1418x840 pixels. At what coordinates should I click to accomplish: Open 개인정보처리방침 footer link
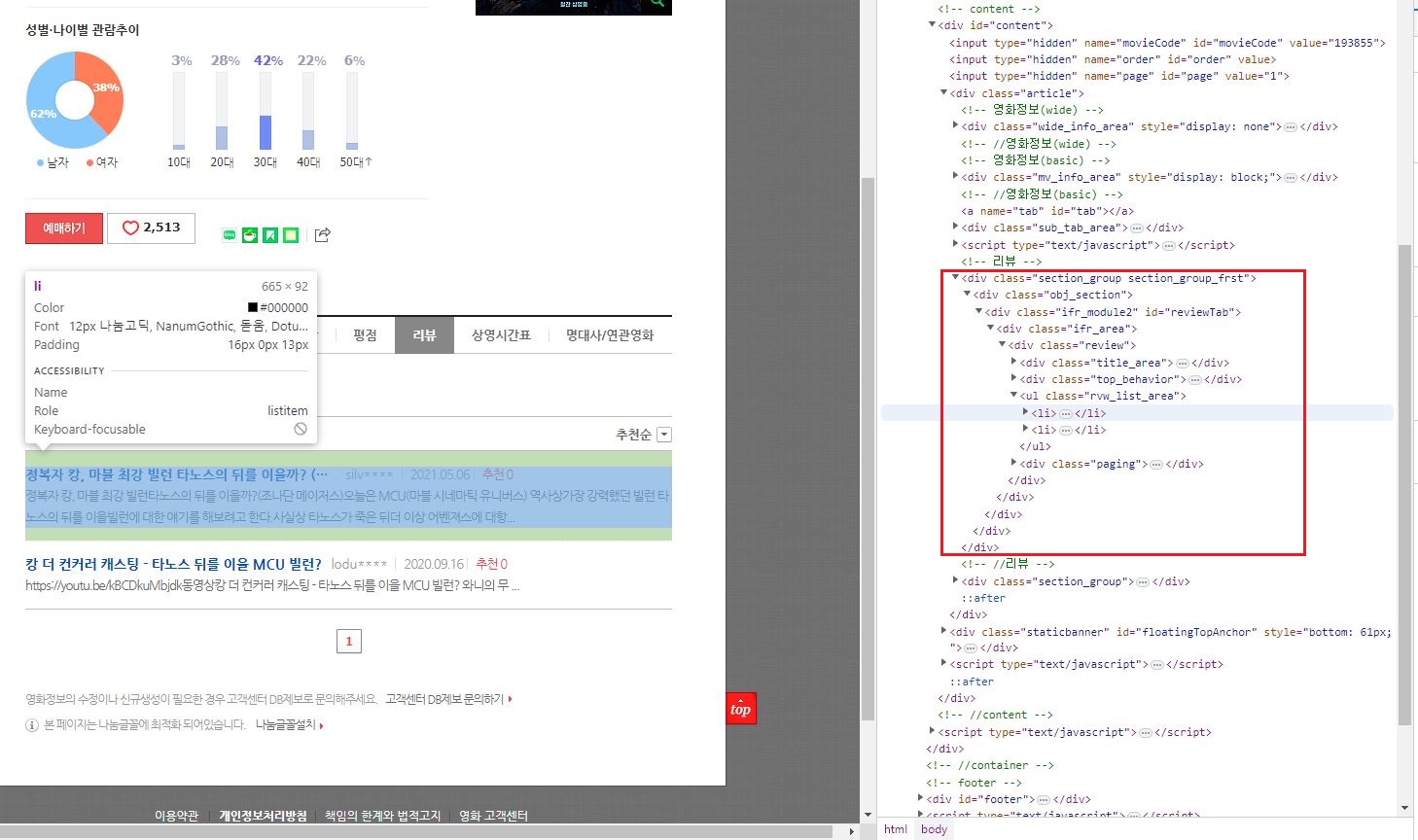click(x=263, y=816)
